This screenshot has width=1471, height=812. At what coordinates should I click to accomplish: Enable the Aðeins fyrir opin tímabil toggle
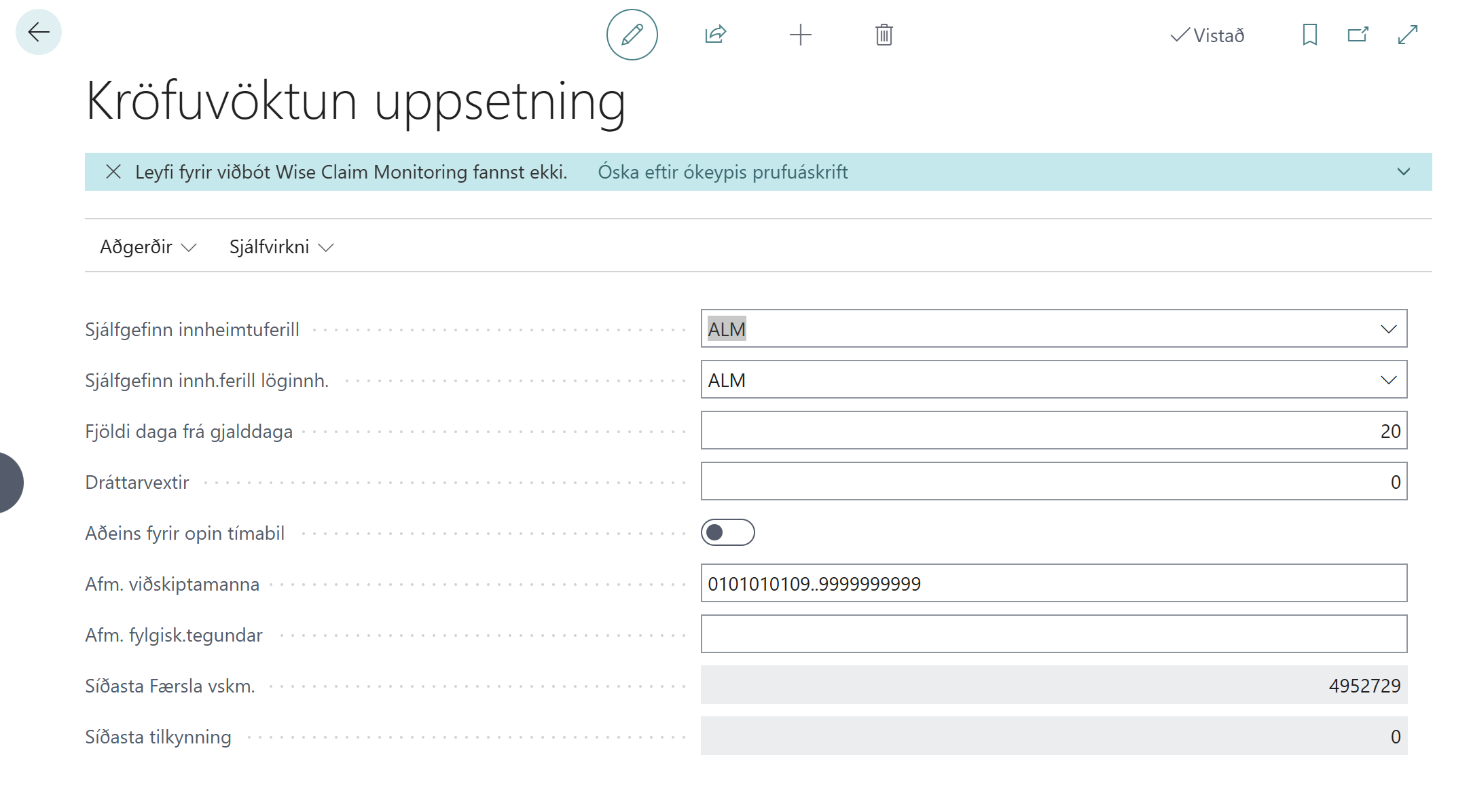(727, 533)
